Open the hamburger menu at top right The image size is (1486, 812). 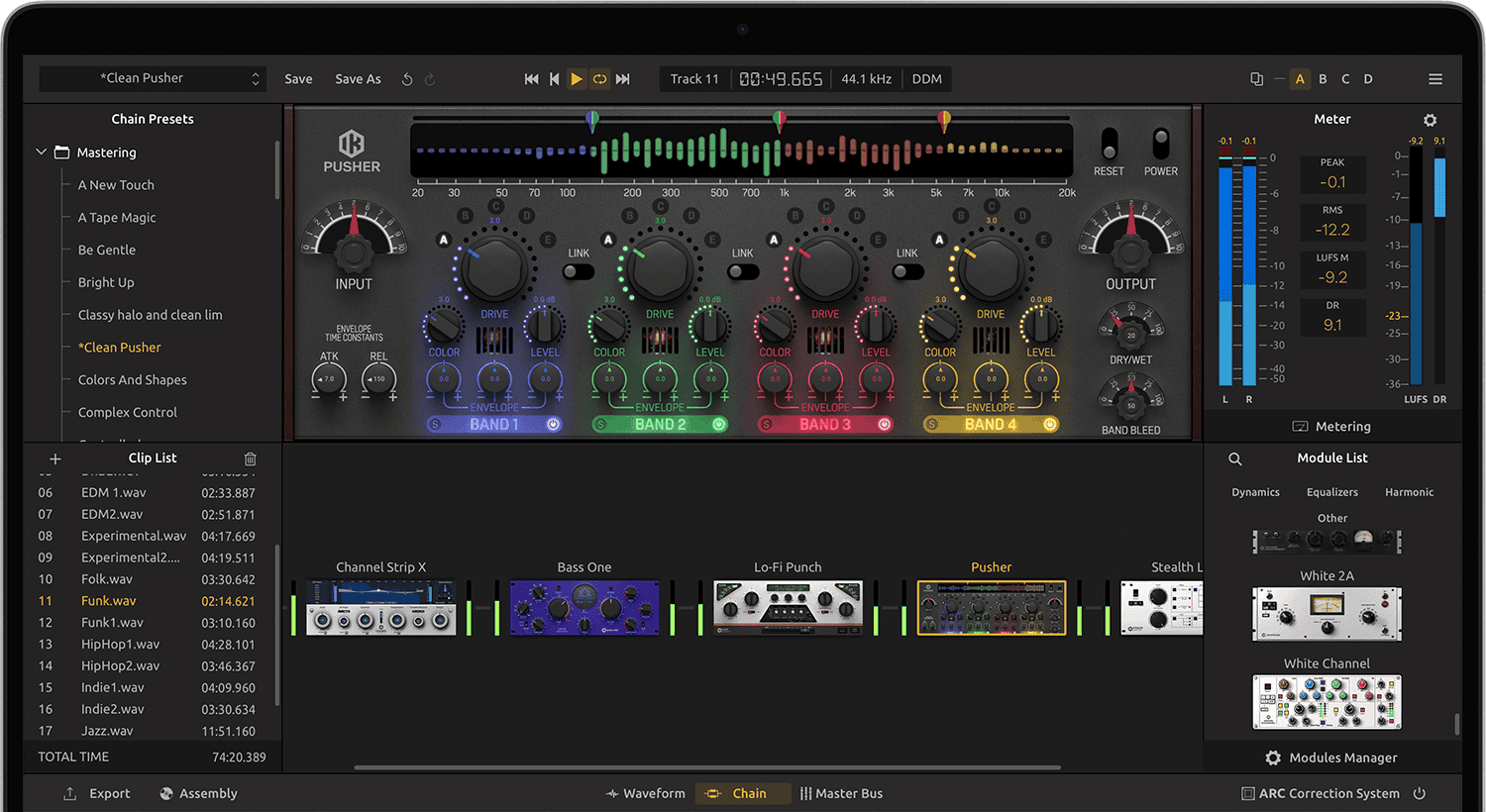tap(1433, 78)
